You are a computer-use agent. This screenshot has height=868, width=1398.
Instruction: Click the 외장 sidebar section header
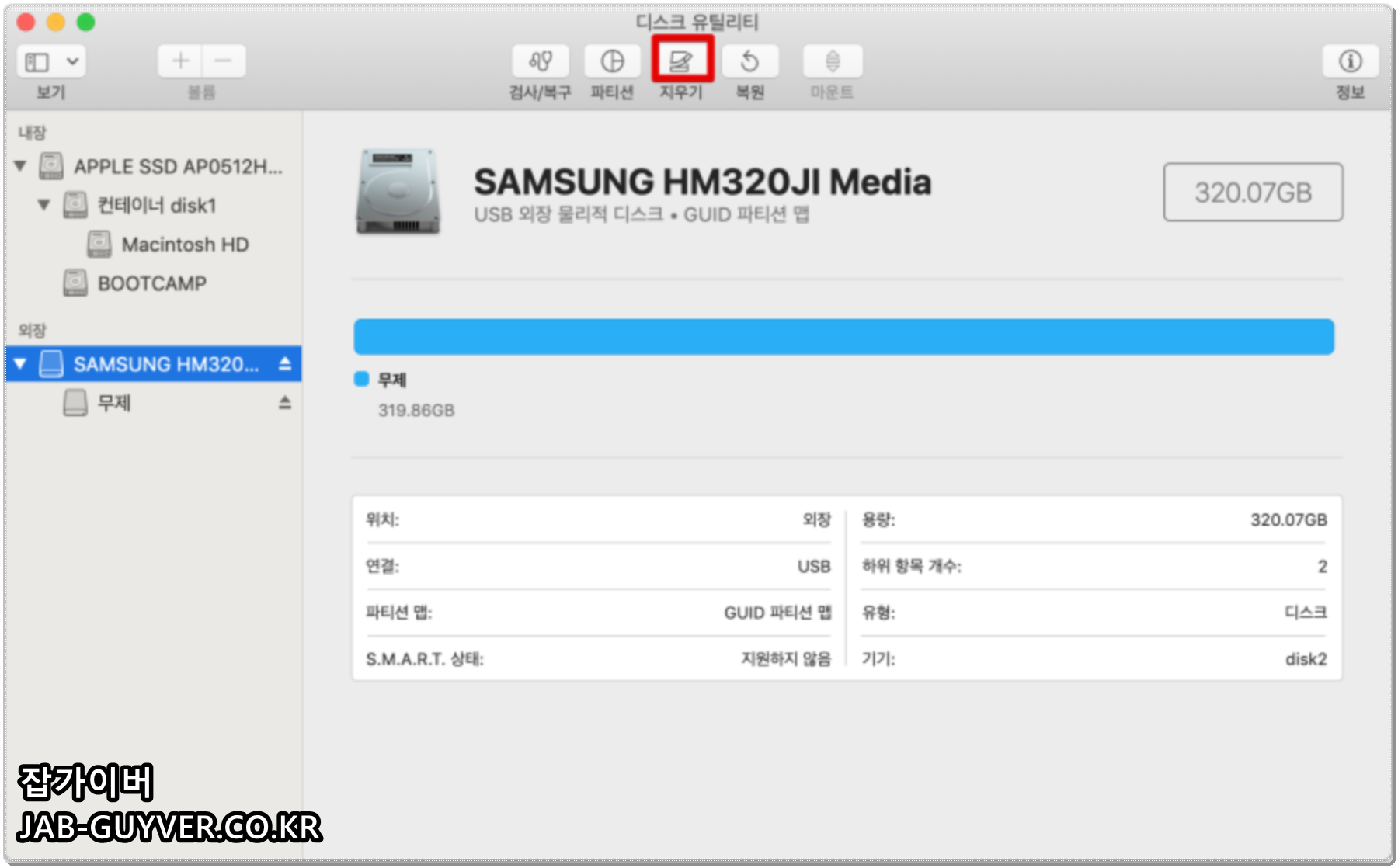click(x=33, y=330)
